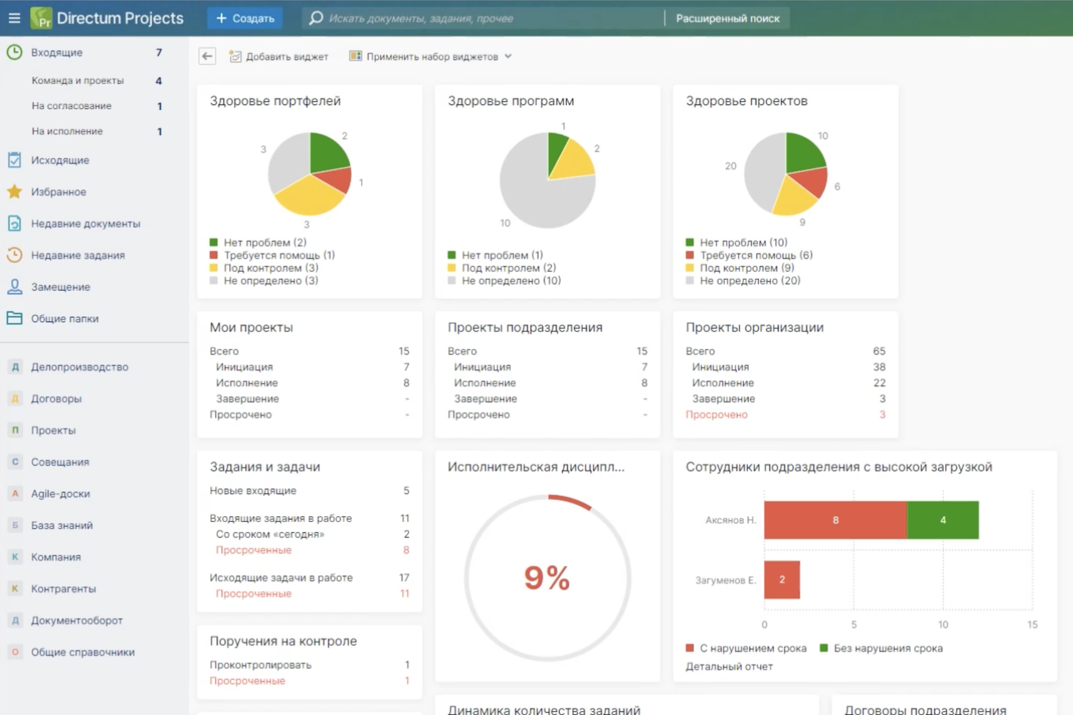Image resolution: width=1073 pixels, height=715 pixels.
Task: Expand Применить набор виджетов dropdown arrow
Action: point(508,56)
